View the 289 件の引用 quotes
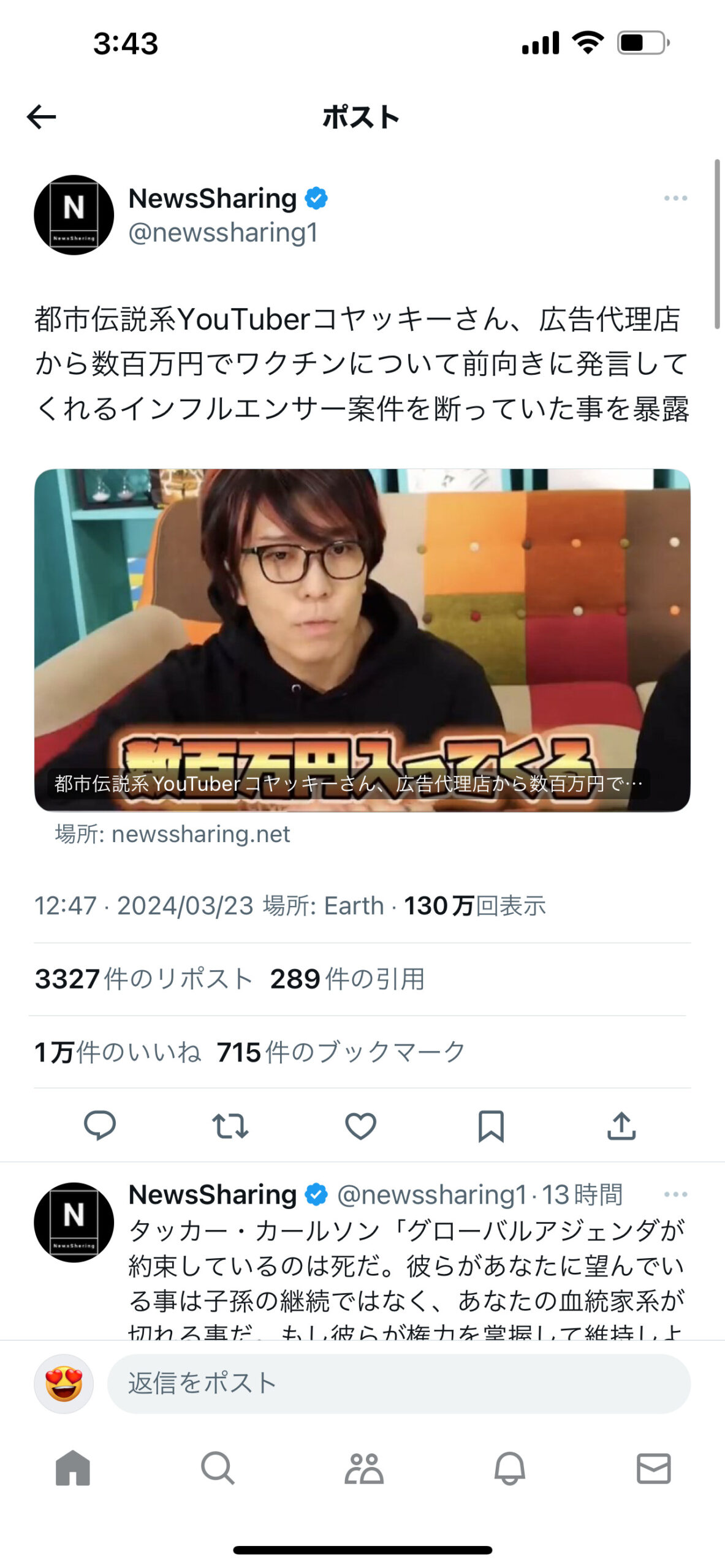 tap(347, 978)
